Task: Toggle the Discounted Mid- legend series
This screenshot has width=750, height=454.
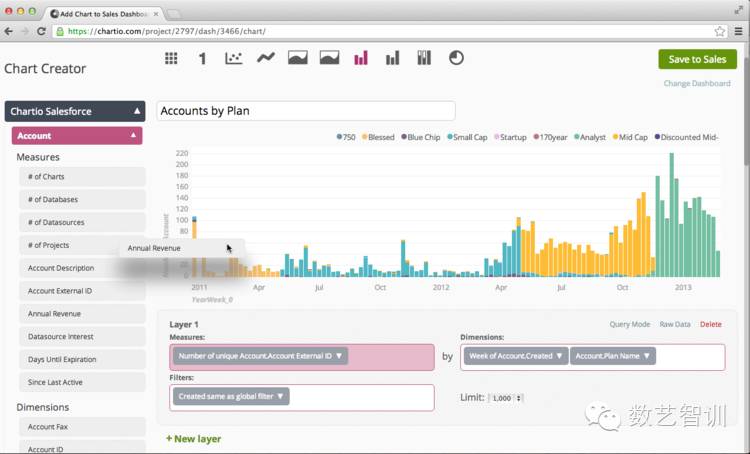Action: (686, 137)
